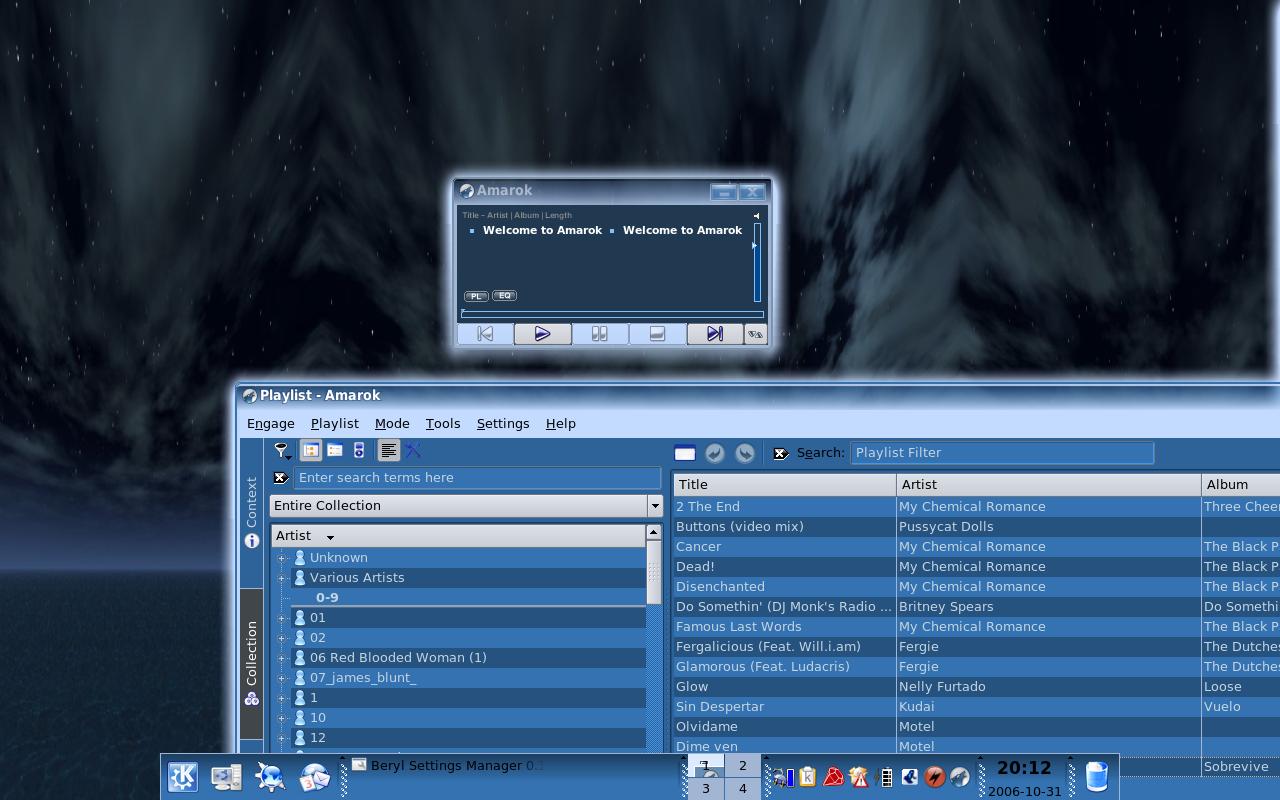This screenshot has height=800, width=1280.
Task: Click stop button in Amarok player
Action: (x=657, y=334)
